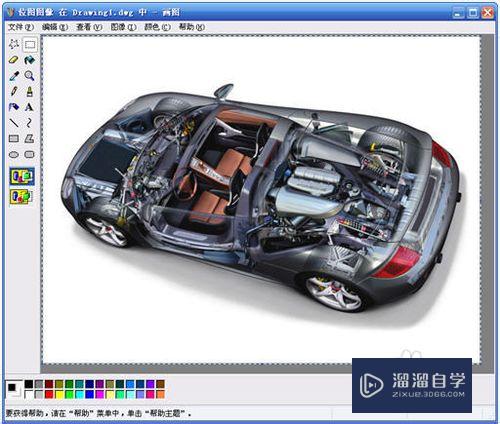Select the Pencil tool
Screen dimensions: 500x424
coord(14,91)
